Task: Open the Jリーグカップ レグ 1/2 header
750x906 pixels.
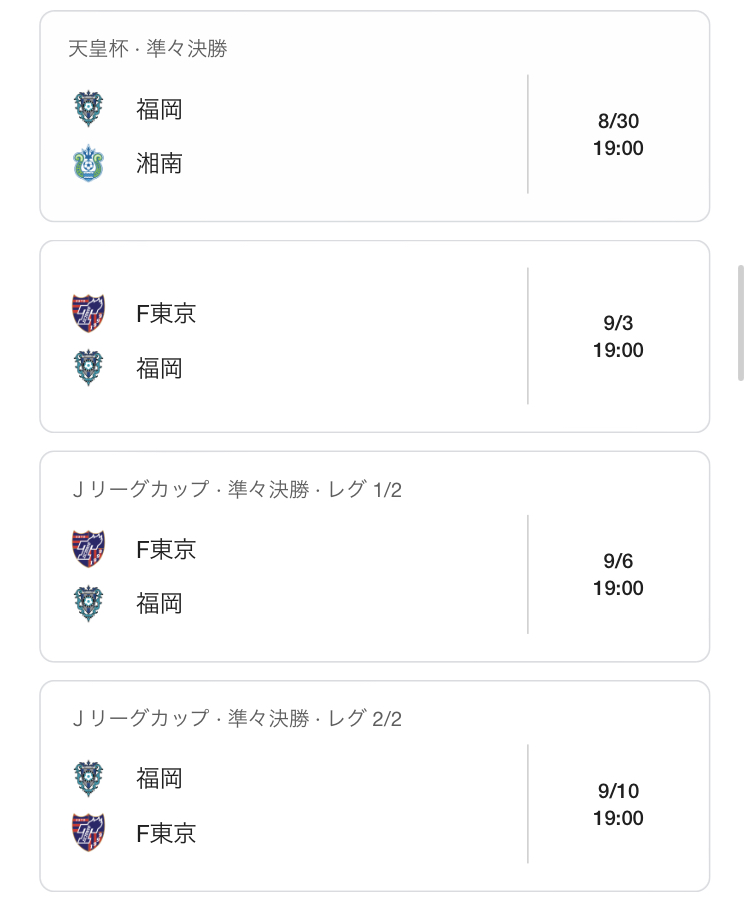Action: [x=237, y=489]
